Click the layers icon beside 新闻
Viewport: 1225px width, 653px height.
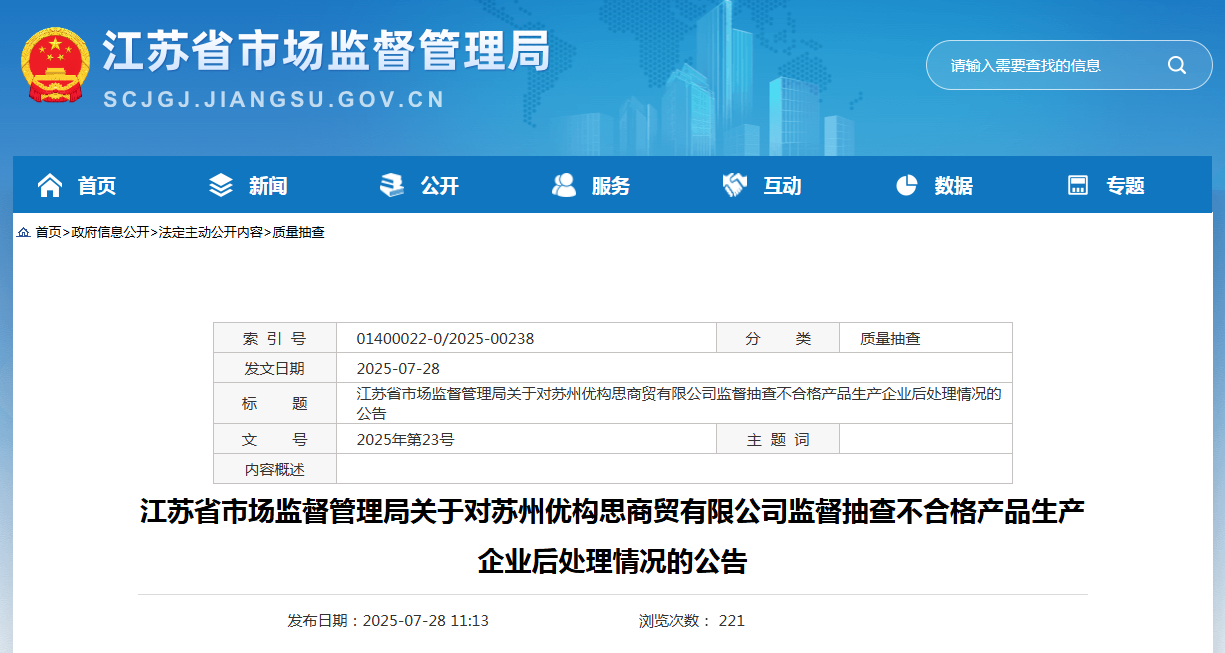221,185
